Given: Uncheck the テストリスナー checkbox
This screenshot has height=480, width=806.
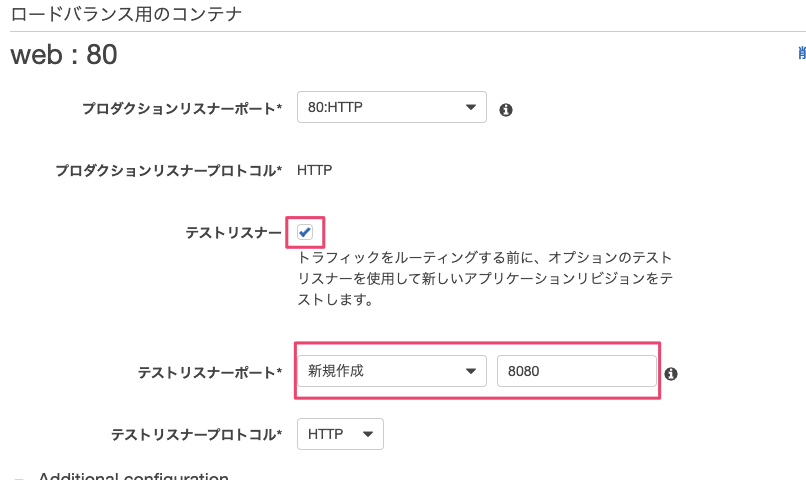Looking at the screenshot, I should point(305,232).
